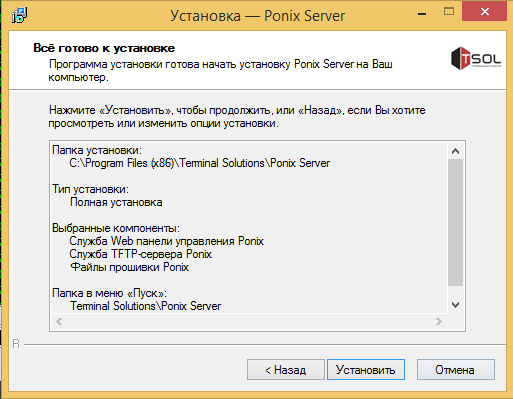Click the label 'Тип установки:'
The image size is (513, 399).
point(90,189)
